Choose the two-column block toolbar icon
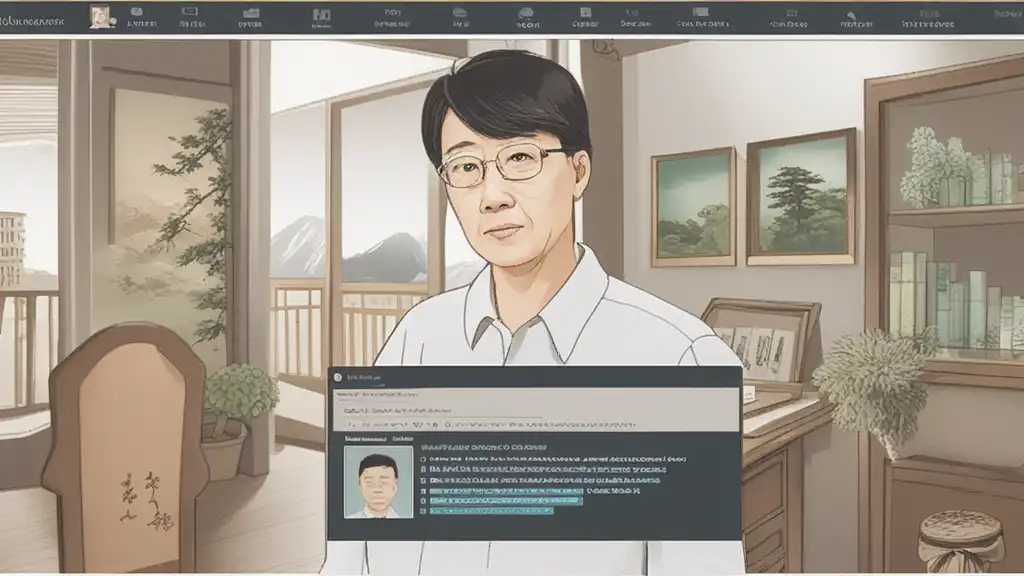1024x576 pixels. coord(321,14)
